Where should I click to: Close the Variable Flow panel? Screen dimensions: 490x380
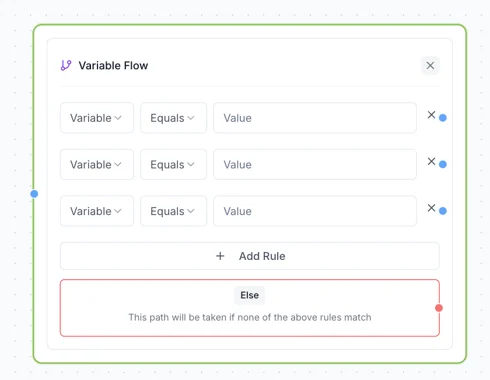(430, 65)
